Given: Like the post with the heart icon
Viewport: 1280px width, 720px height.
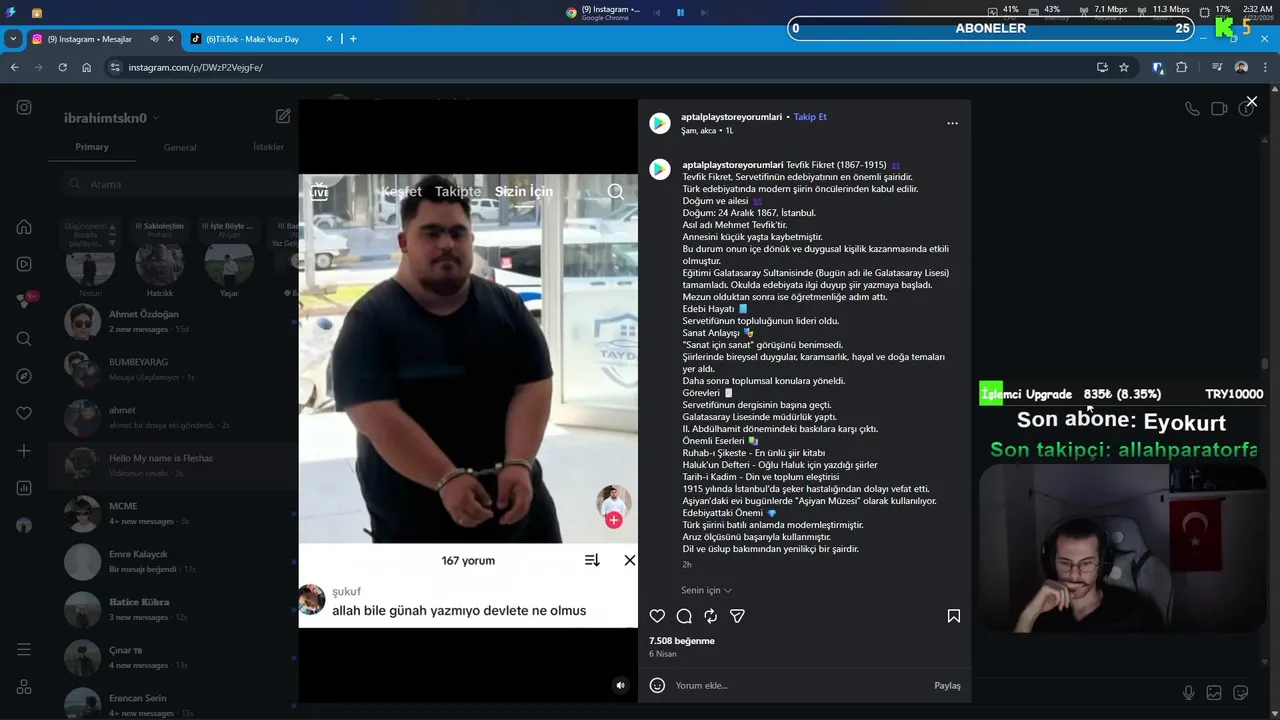Looking at the screenshot, I should (x=657, y=616).
